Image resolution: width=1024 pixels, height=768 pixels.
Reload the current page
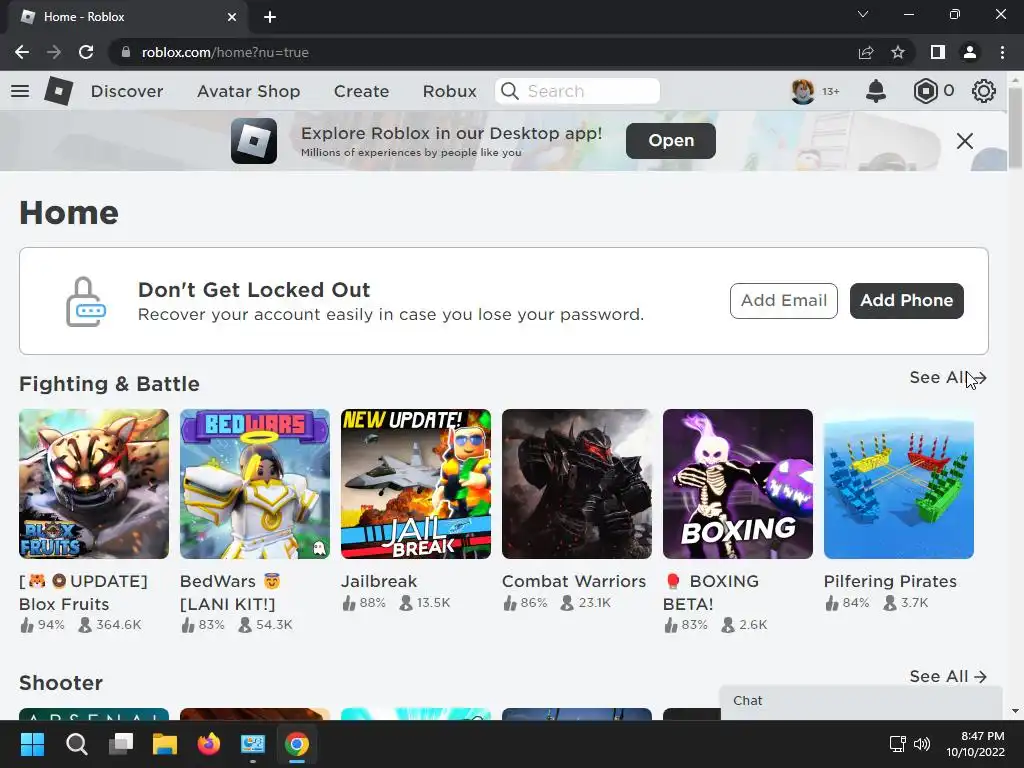[86, 52]
